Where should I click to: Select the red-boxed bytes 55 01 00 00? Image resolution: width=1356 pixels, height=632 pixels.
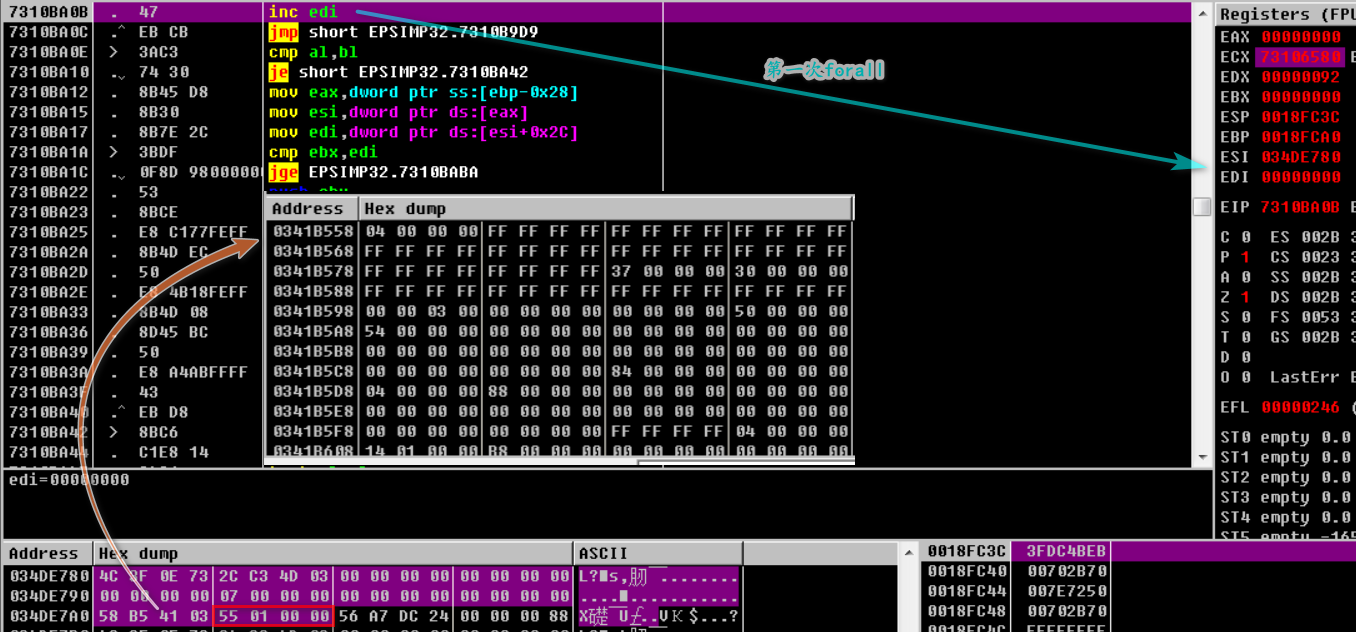pos(272,616)
